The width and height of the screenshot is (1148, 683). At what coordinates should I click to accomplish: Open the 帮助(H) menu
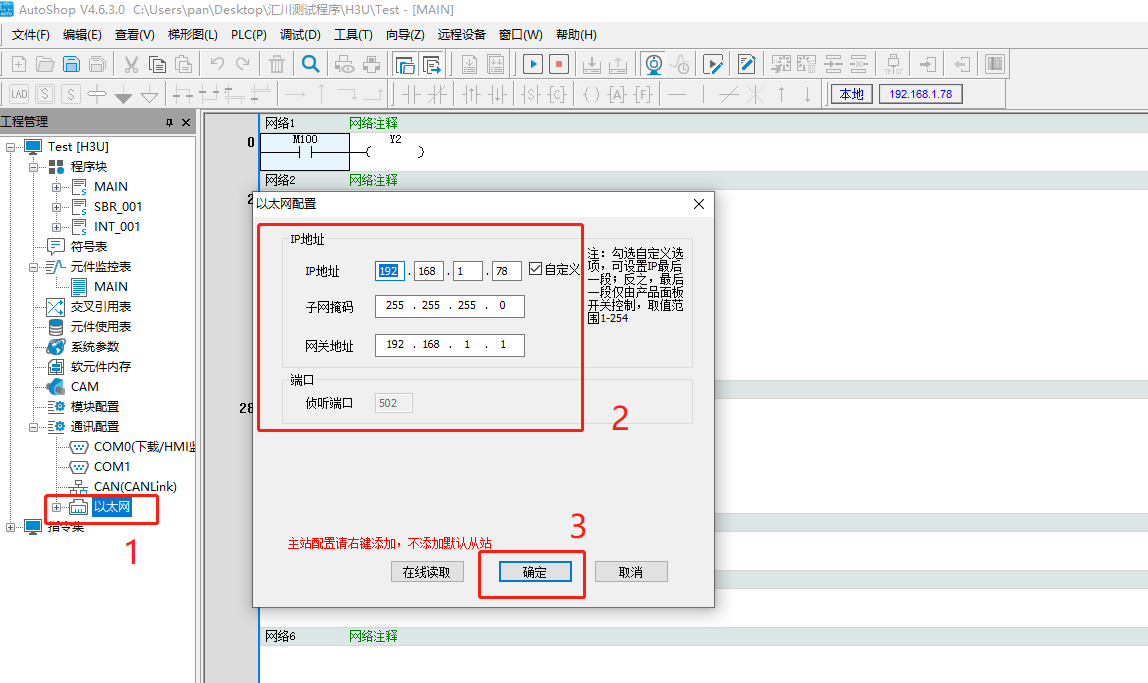576,34
